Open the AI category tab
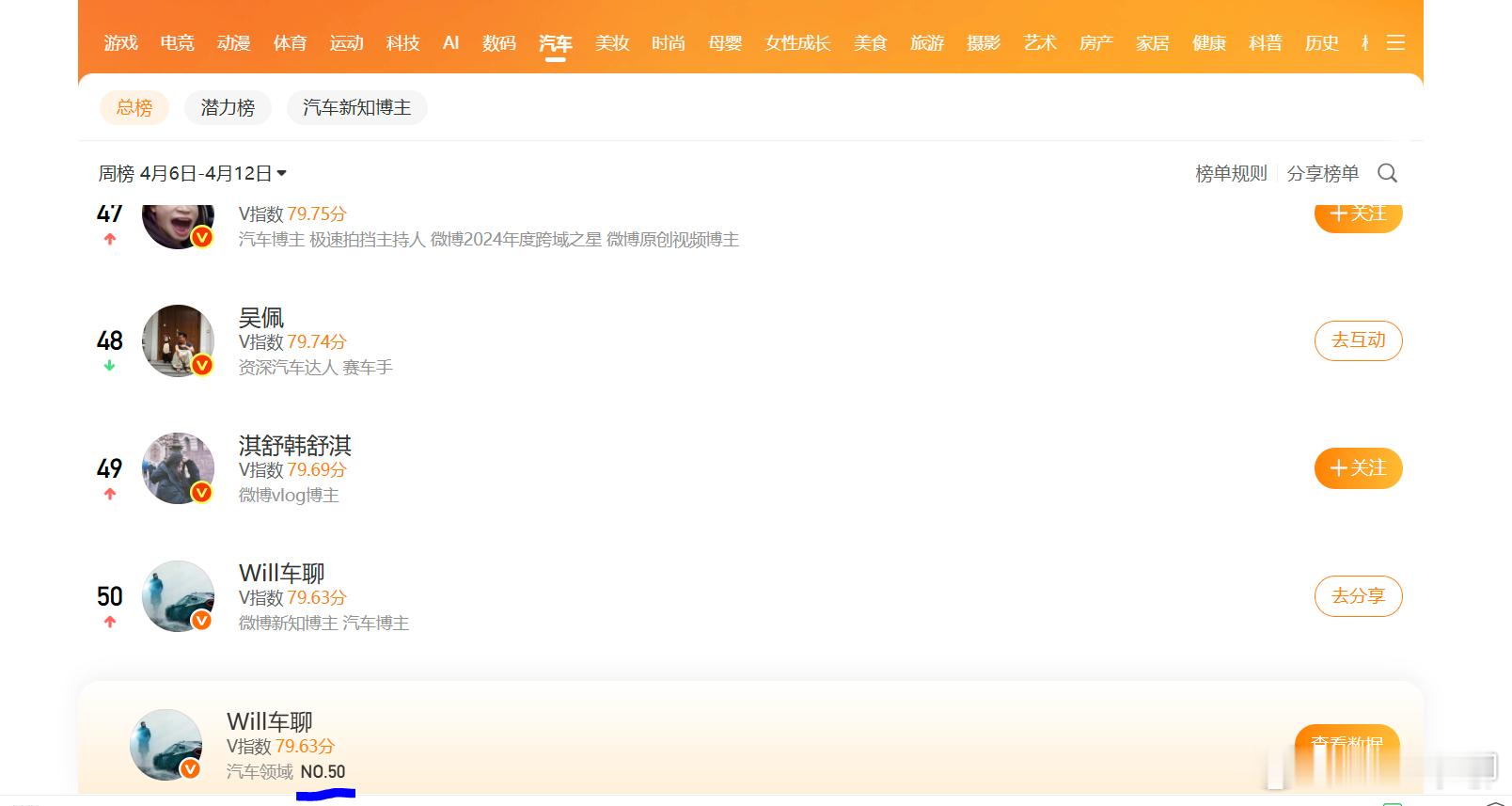 pyautogui.click(x=451, y=43)
